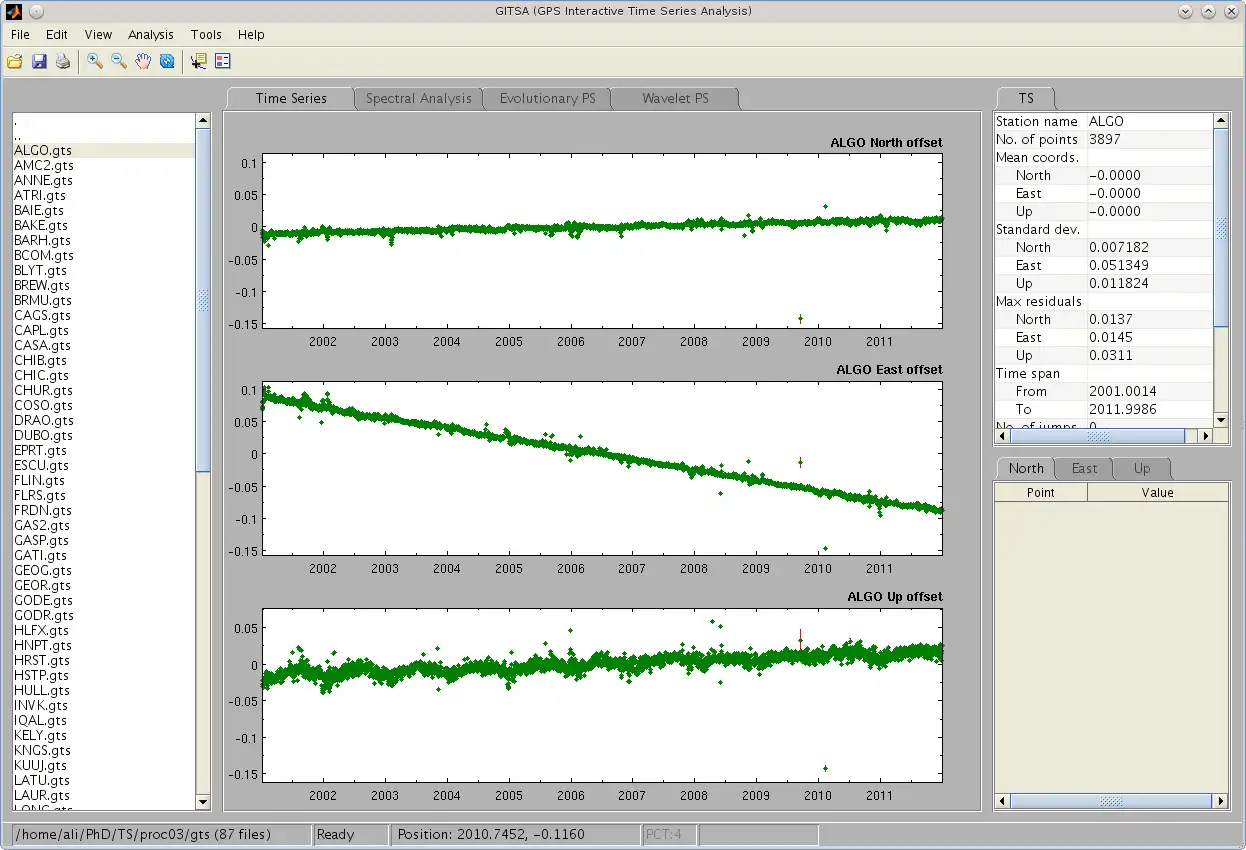Toggle the plot Legend icon
1246x850 pixels.
point(222,62)
